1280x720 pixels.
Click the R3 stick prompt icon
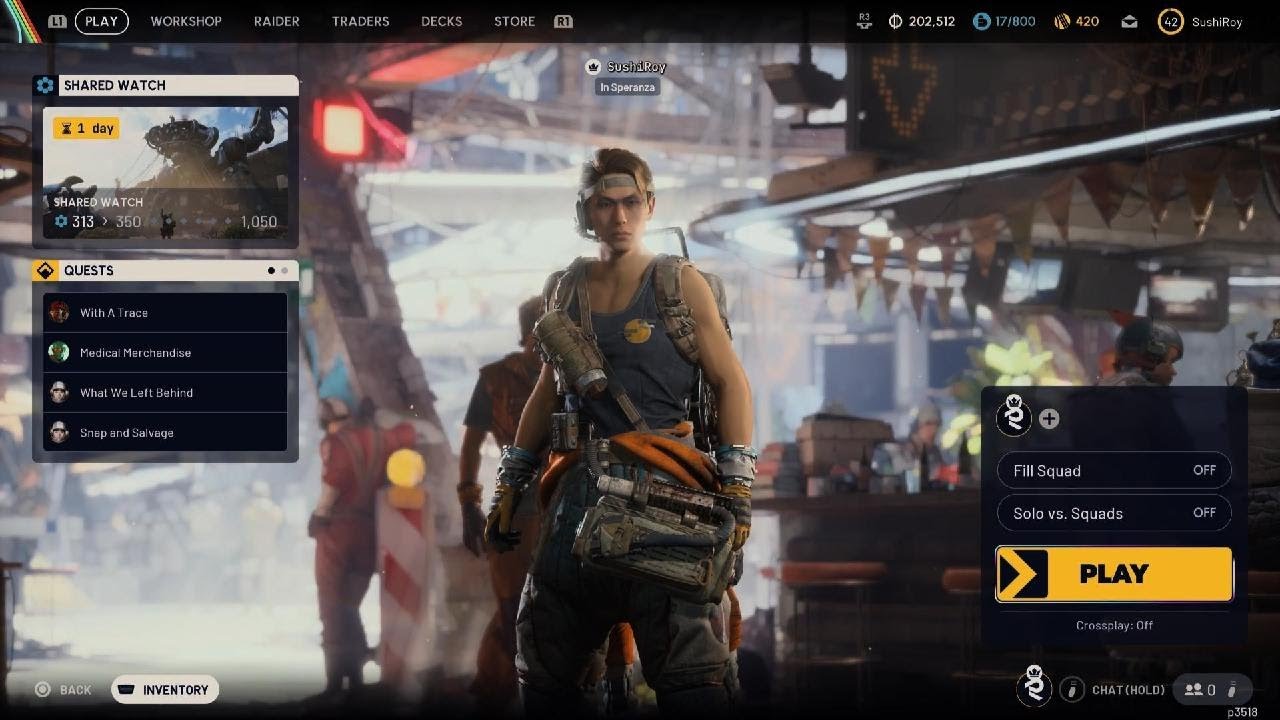[x=865, y=21]
